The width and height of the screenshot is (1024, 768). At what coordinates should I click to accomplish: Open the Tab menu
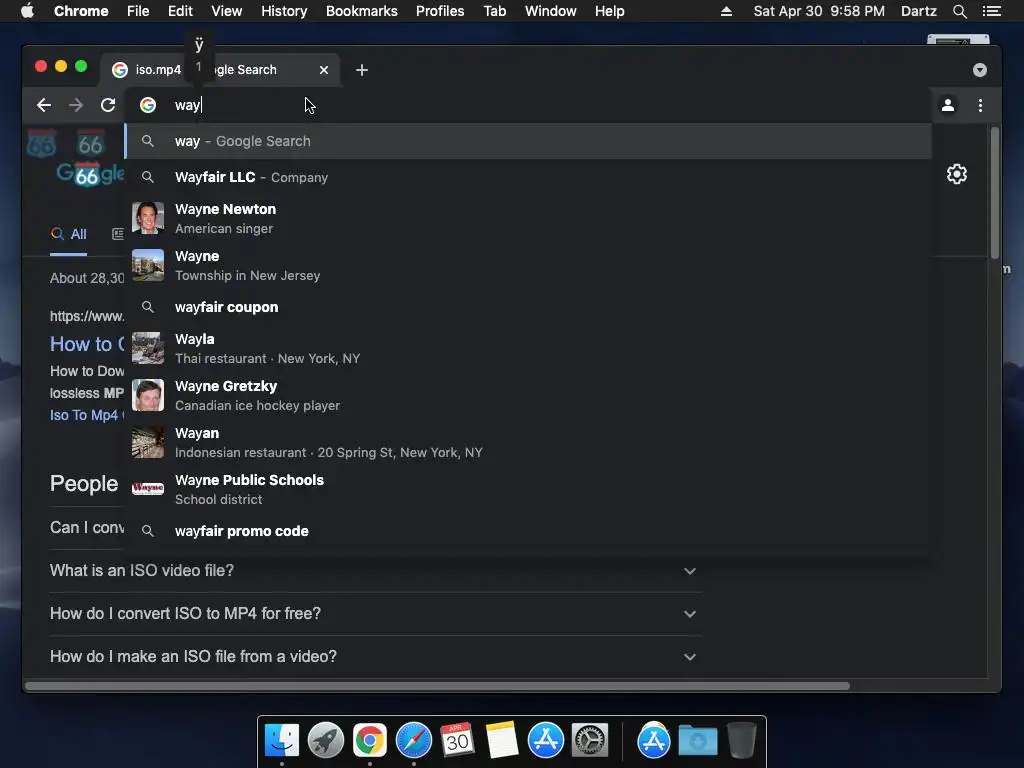coord(494,11)
